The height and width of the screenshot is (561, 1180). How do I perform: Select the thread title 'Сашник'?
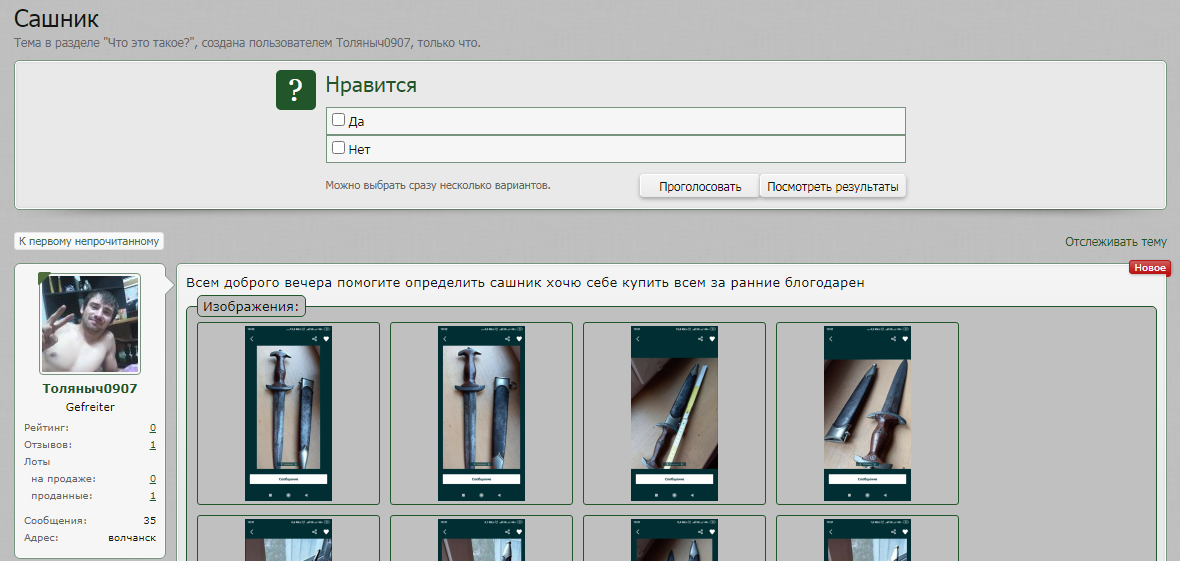(56, 18)
